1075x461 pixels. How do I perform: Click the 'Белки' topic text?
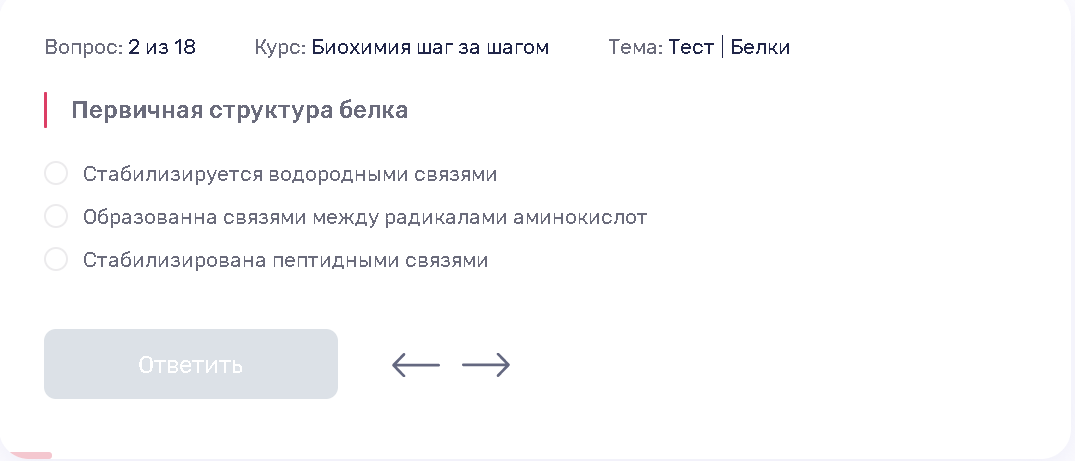point(760,47)
